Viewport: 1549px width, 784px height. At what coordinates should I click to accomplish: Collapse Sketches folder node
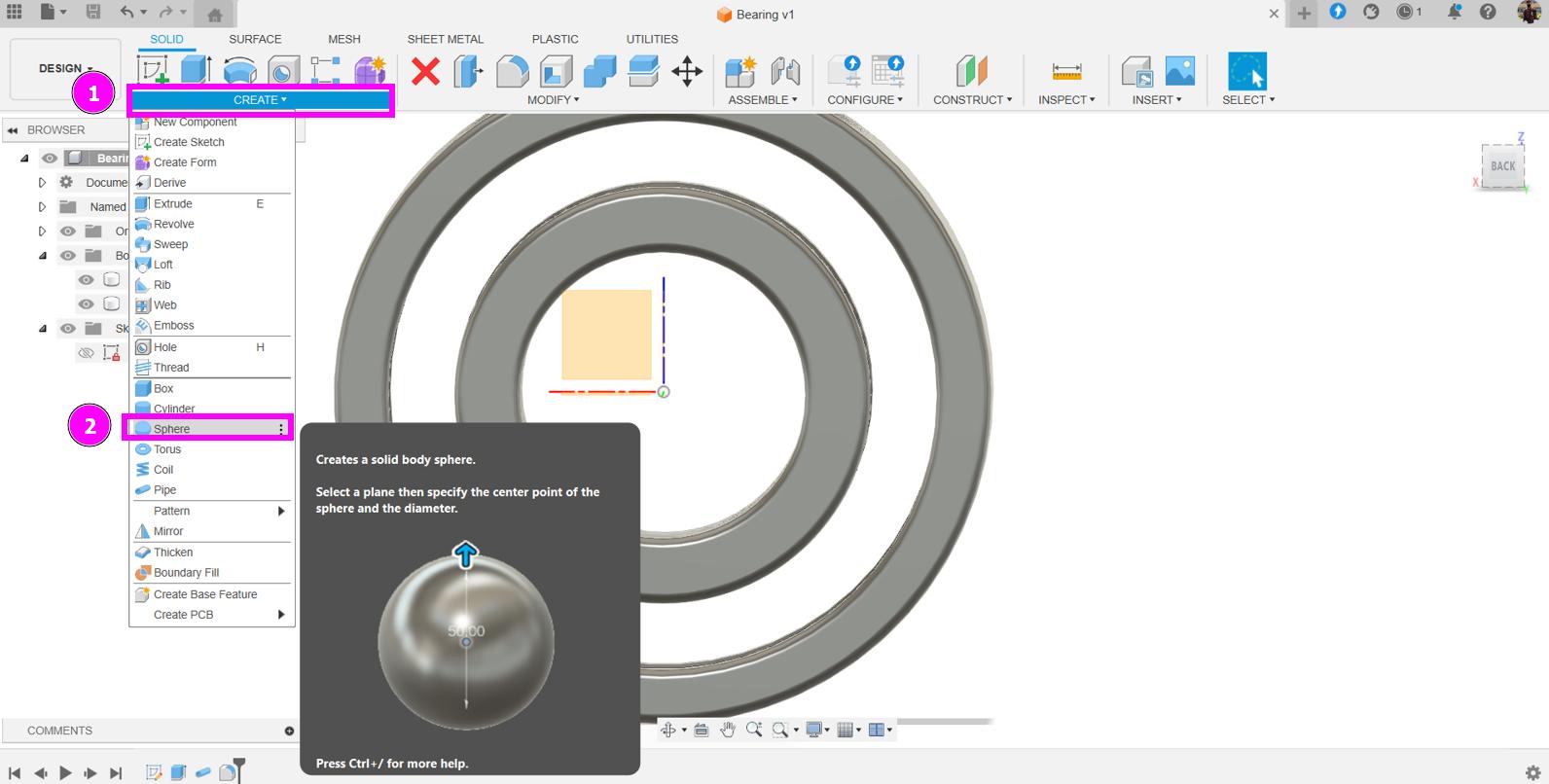click(x=43, y=329)
